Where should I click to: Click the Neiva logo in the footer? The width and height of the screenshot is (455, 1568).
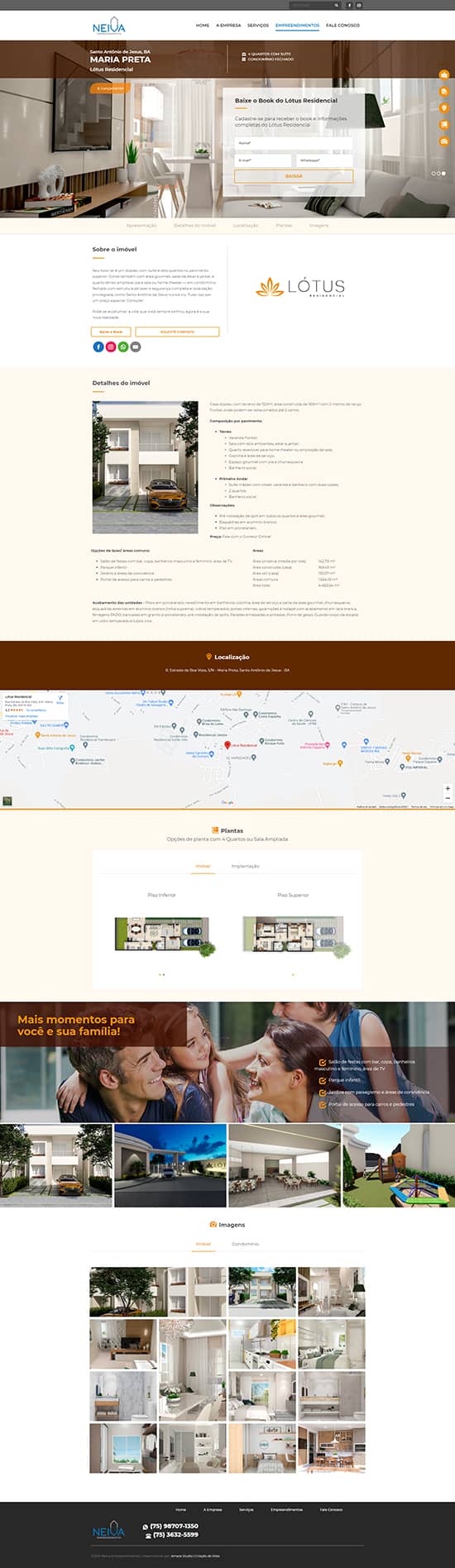(108, 1532)
